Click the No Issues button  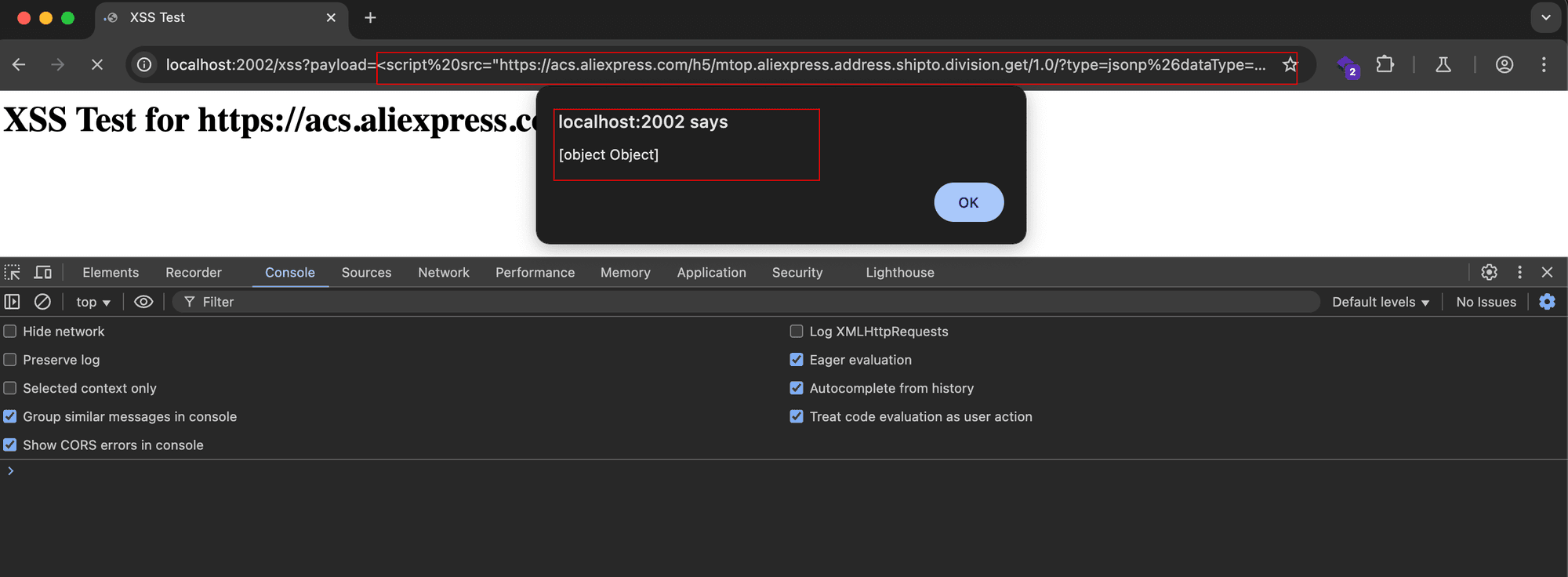(1486, 302)
